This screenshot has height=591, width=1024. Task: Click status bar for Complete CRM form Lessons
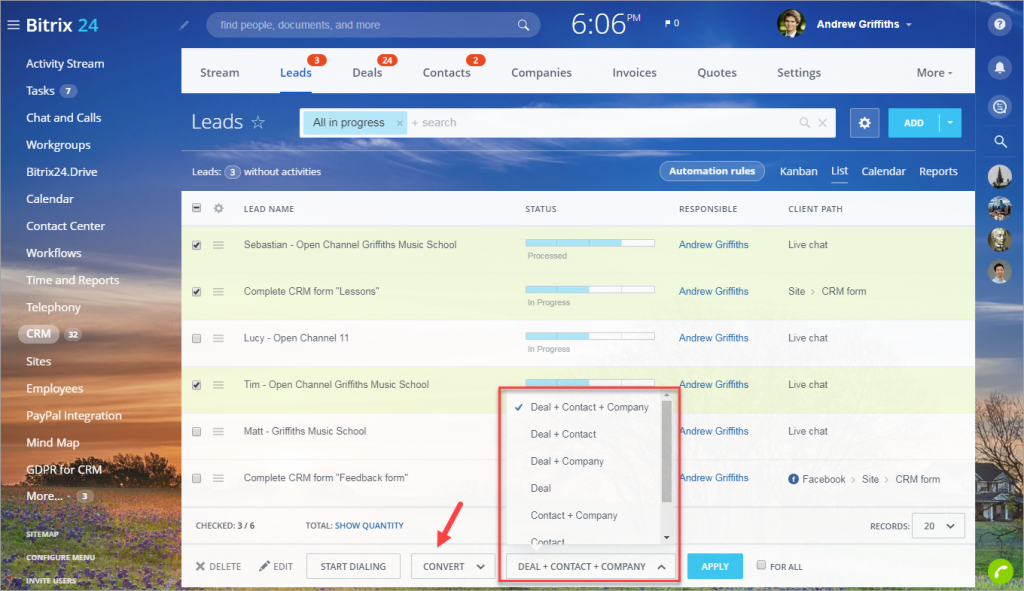pyautogui.click(x=590, y=289)
